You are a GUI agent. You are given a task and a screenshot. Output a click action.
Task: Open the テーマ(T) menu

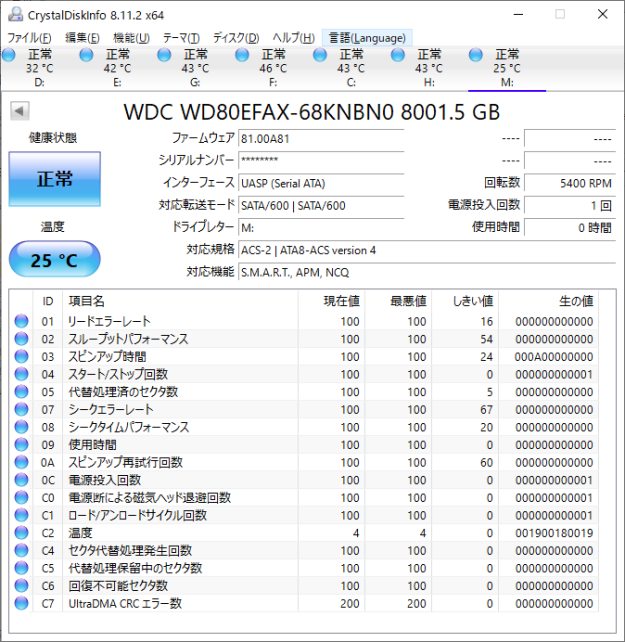click(x=181, y=38)
